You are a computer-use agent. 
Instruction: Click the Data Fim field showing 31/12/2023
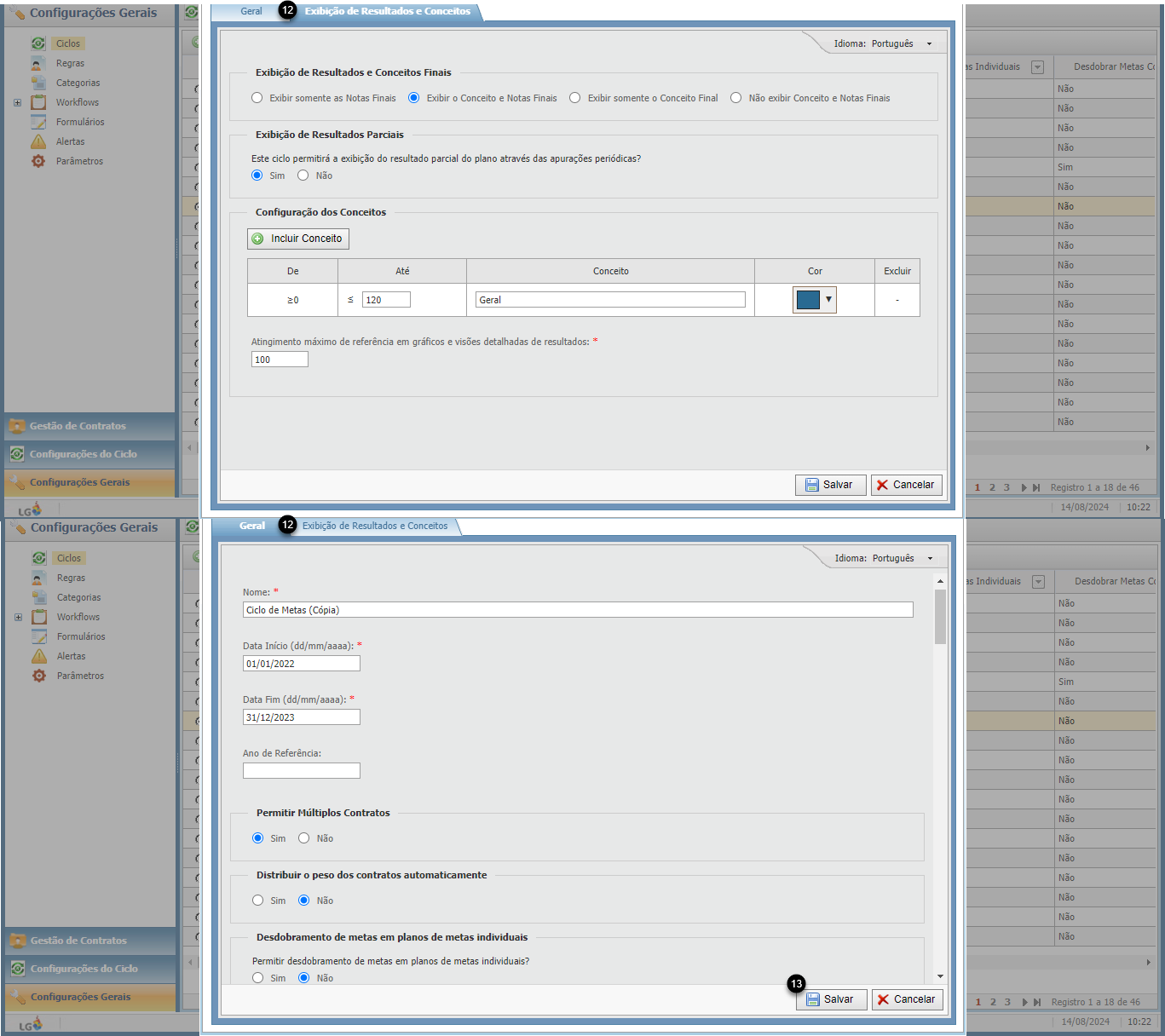(x=302, y=717)
